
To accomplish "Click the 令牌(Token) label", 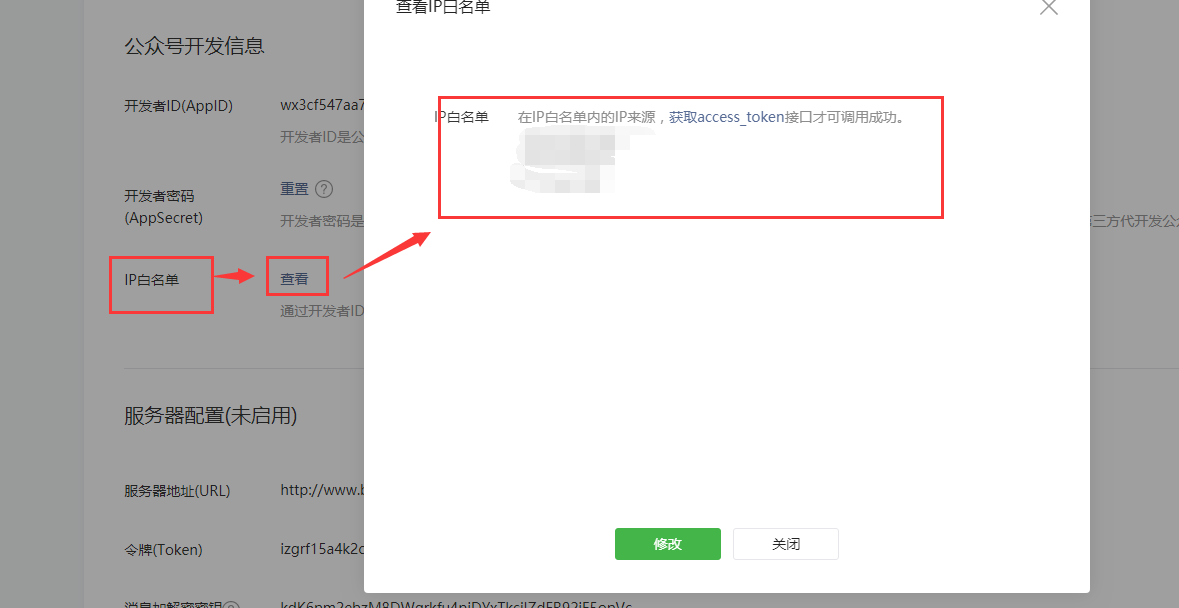I will tap(163, 549).
